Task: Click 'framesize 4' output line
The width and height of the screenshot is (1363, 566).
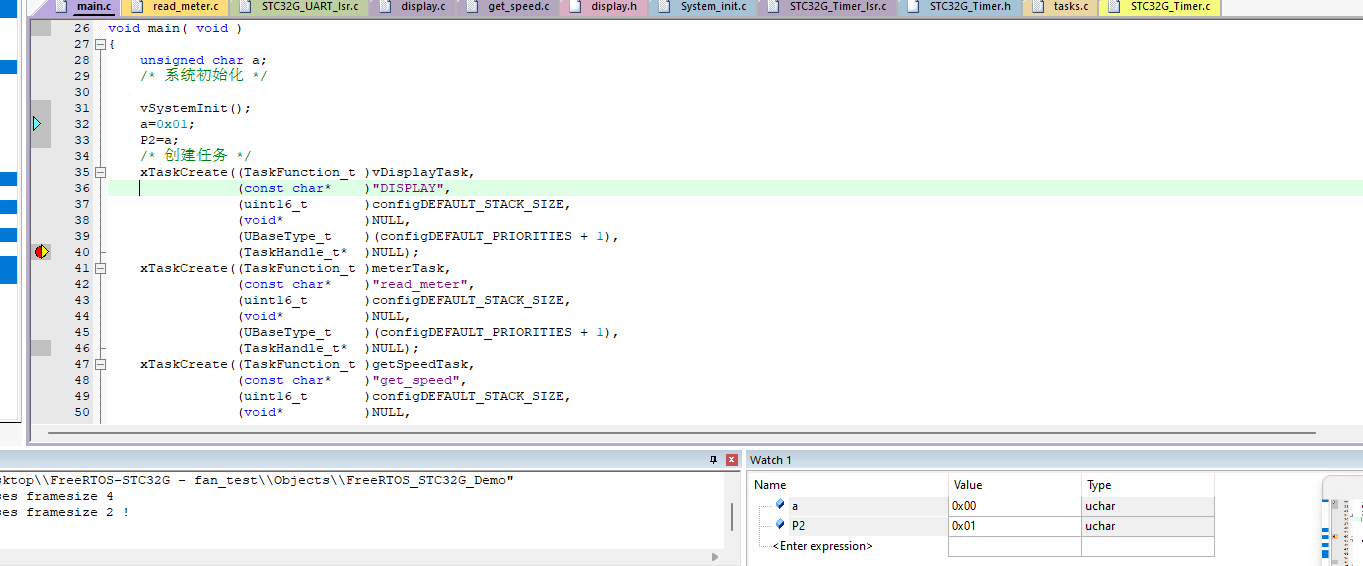Action: (57, 496)
